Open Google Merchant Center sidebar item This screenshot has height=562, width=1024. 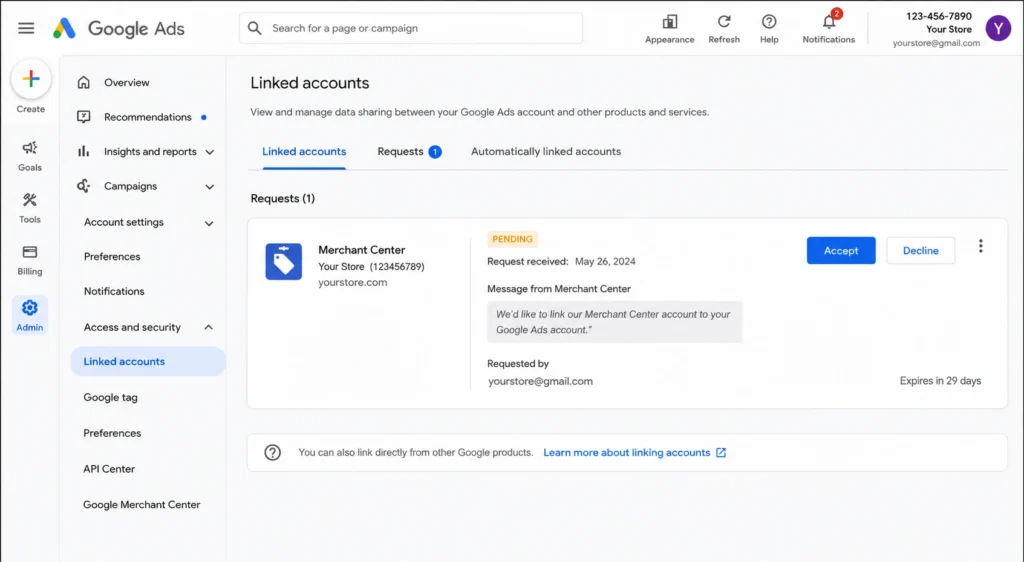click(142, 505)
